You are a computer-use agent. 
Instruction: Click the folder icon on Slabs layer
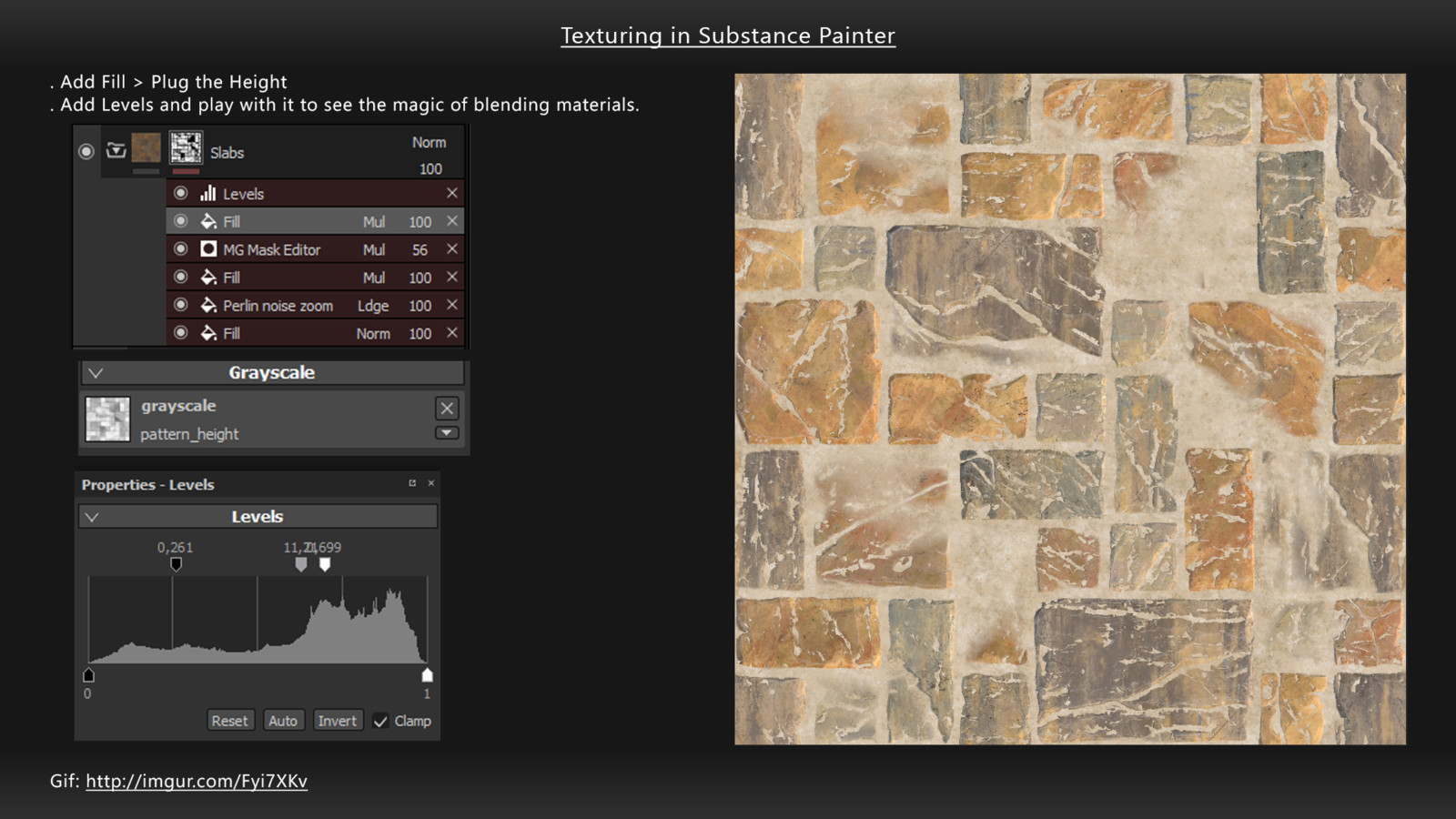(116, 150)
